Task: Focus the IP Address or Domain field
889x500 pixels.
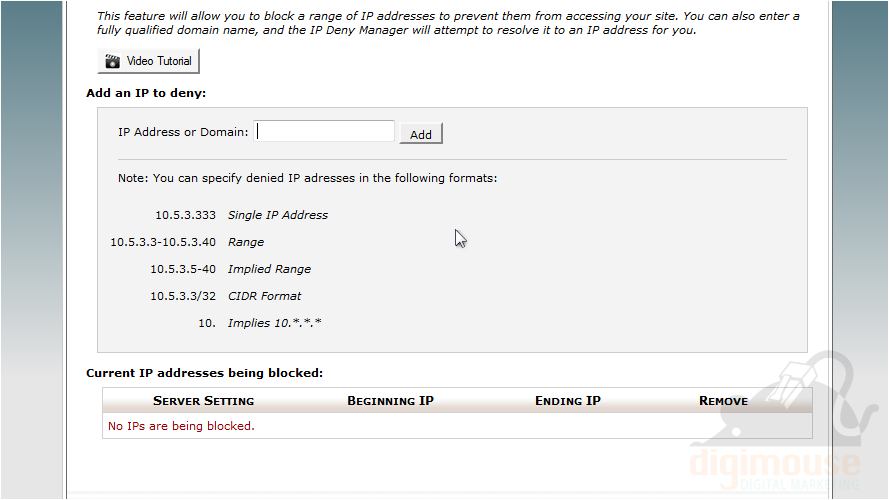Action: point(324,132)
